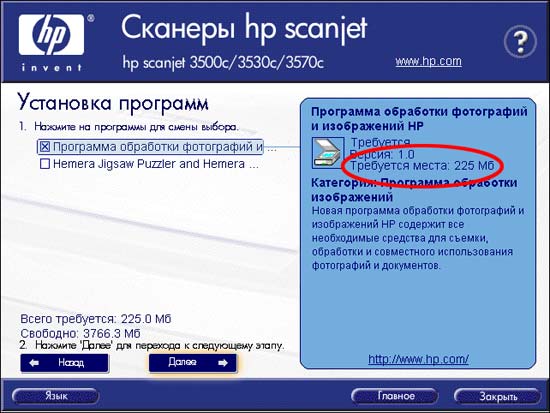550x413 pixels.
Task: Open help via question mark icon
Action: point(520,41)
